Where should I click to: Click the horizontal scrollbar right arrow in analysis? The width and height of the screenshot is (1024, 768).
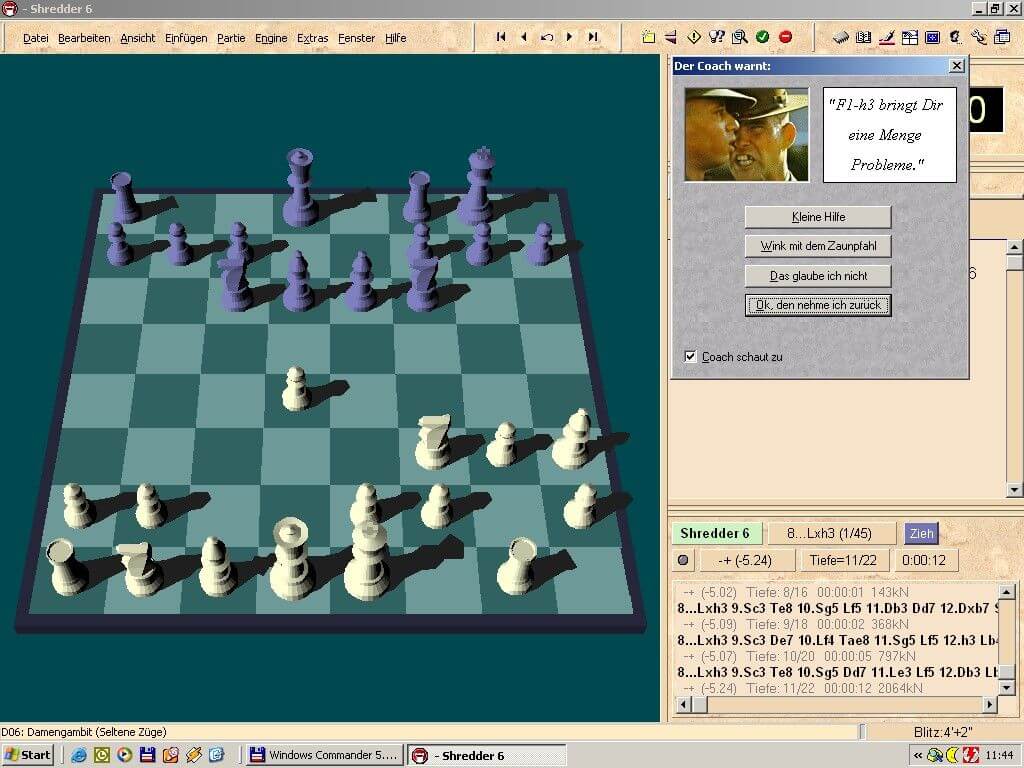(990, 705)
